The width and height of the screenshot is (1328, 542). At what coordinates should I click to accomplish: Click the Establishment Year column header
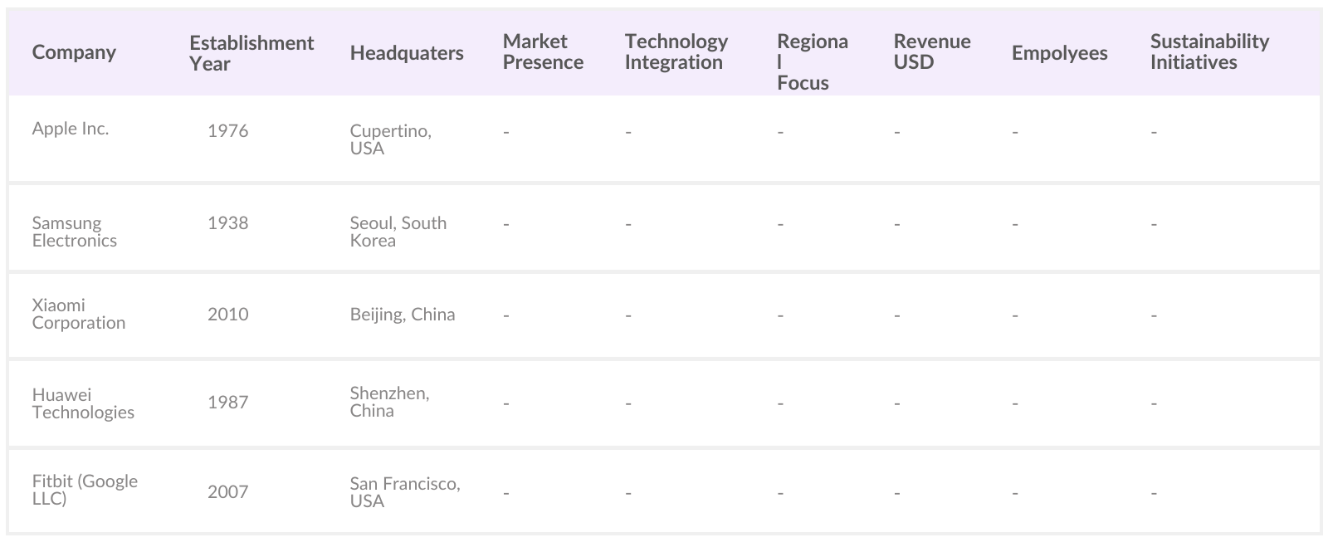tap(251, 53)
